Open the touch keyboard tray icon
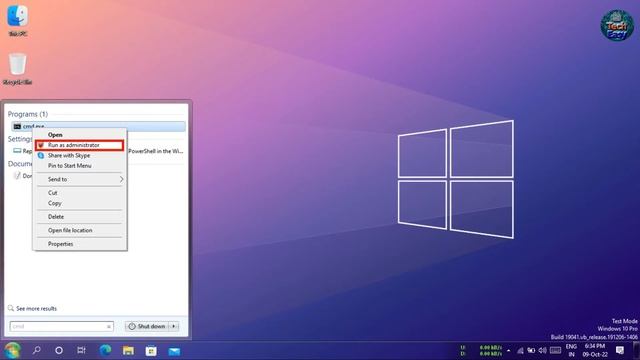 tap(555, 350)
